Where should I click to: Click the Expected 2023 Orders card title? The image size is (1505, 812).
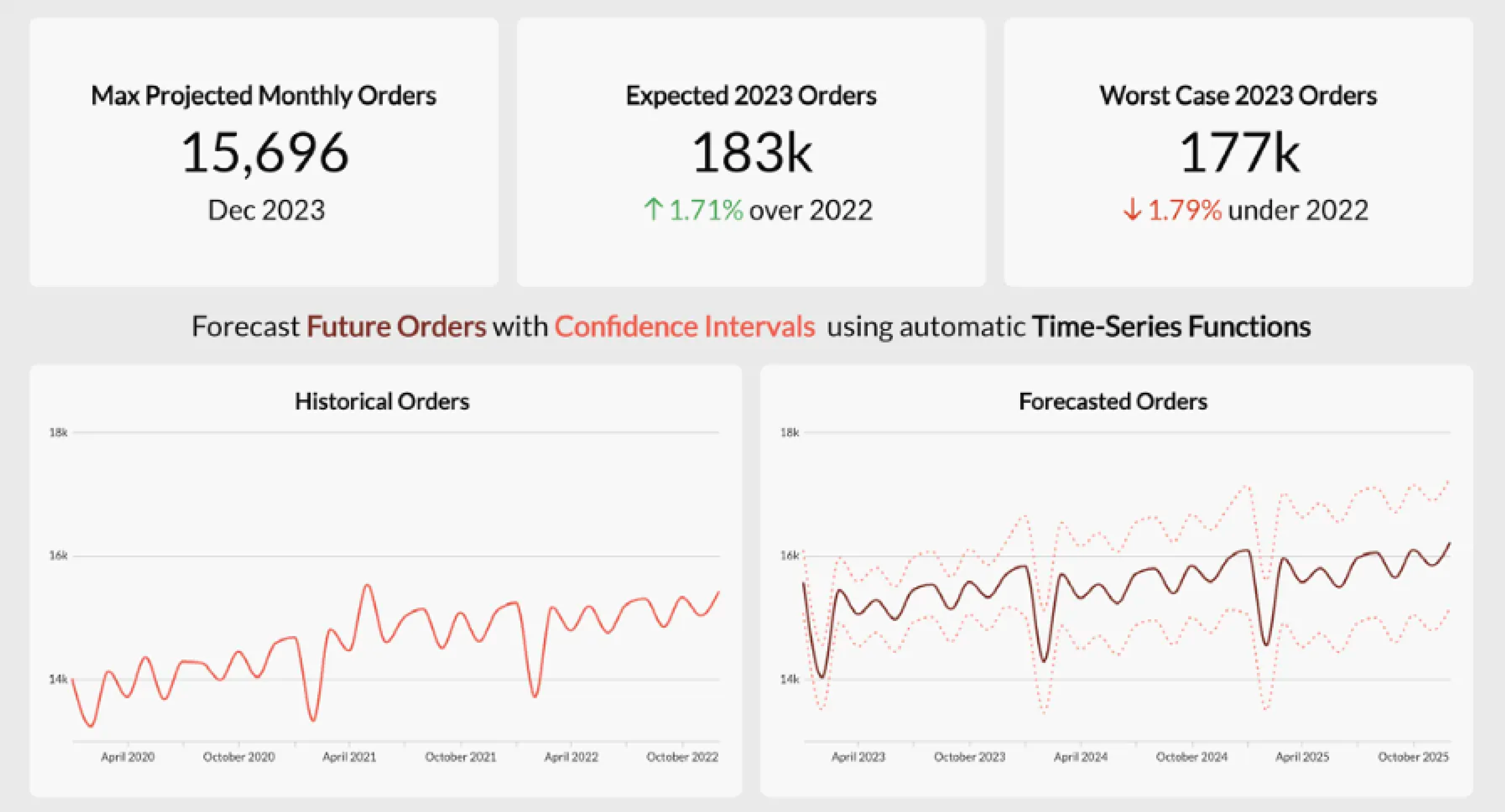pos(751,96)
